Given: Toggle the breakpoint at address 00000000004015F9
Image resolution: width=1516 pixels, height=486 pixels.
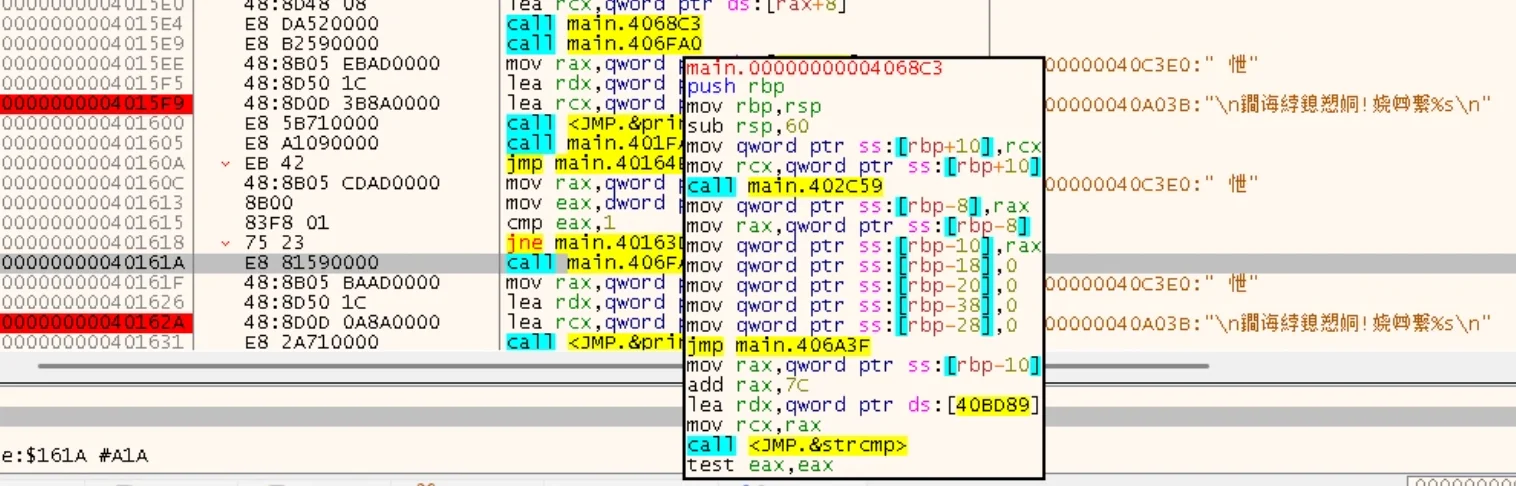Looking at the screenshot, I should pos(96,103).
